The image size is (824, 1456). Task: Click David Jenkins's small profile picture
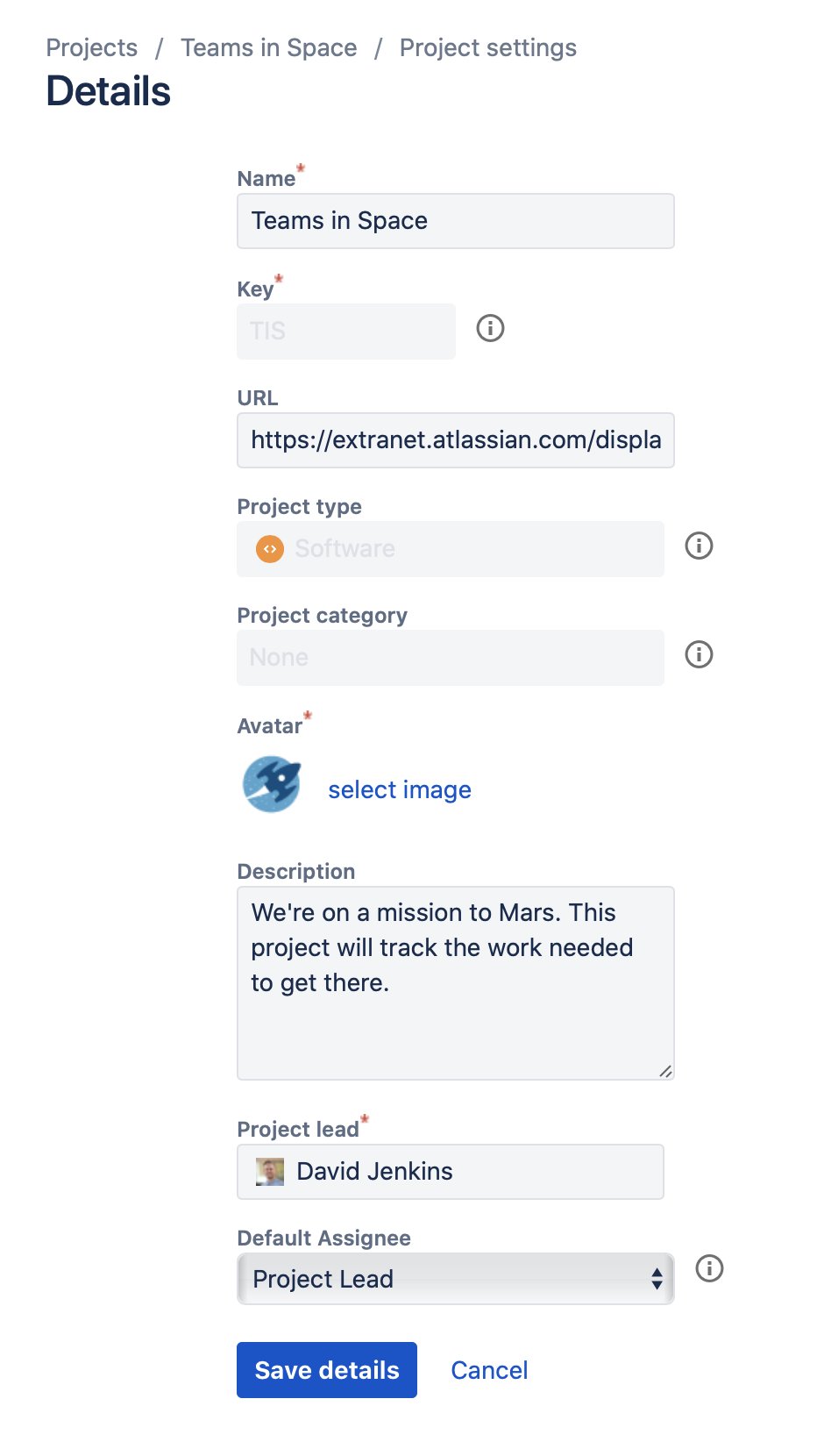pyautogui.click(x=270, y=1172)
